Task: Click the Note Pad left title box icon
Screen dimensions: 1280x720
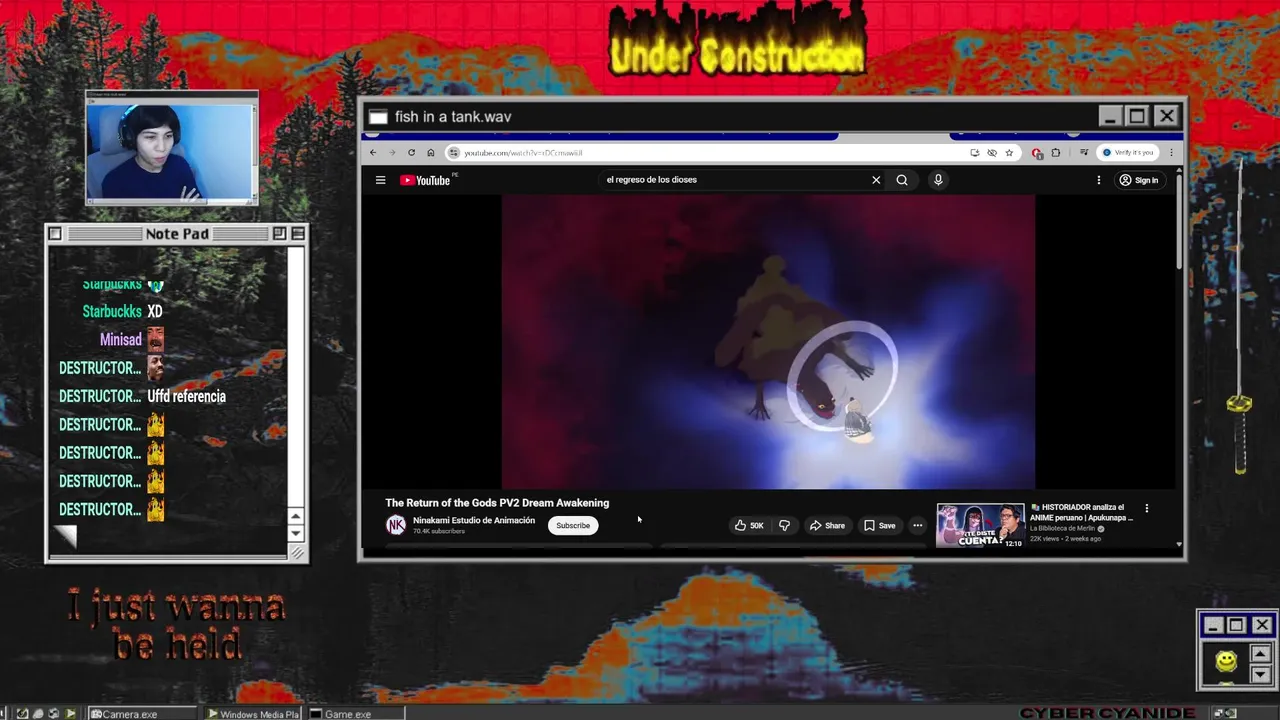Action: pyautogui.click(x=55, y=234)
